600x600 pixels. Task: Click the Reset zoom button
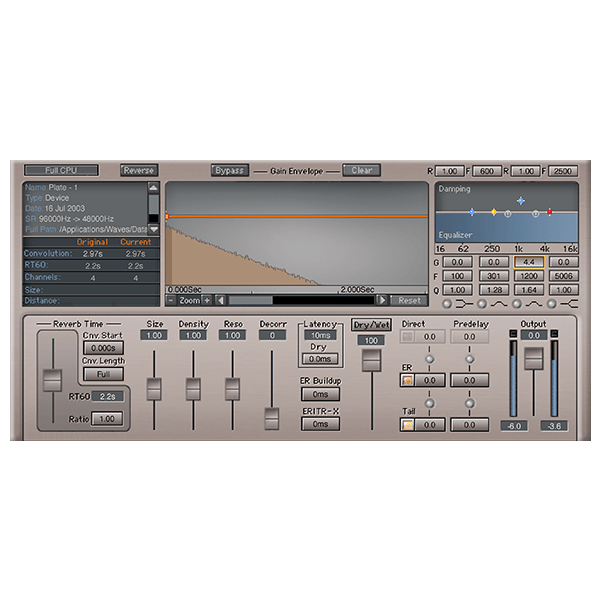tap(409, 301)
